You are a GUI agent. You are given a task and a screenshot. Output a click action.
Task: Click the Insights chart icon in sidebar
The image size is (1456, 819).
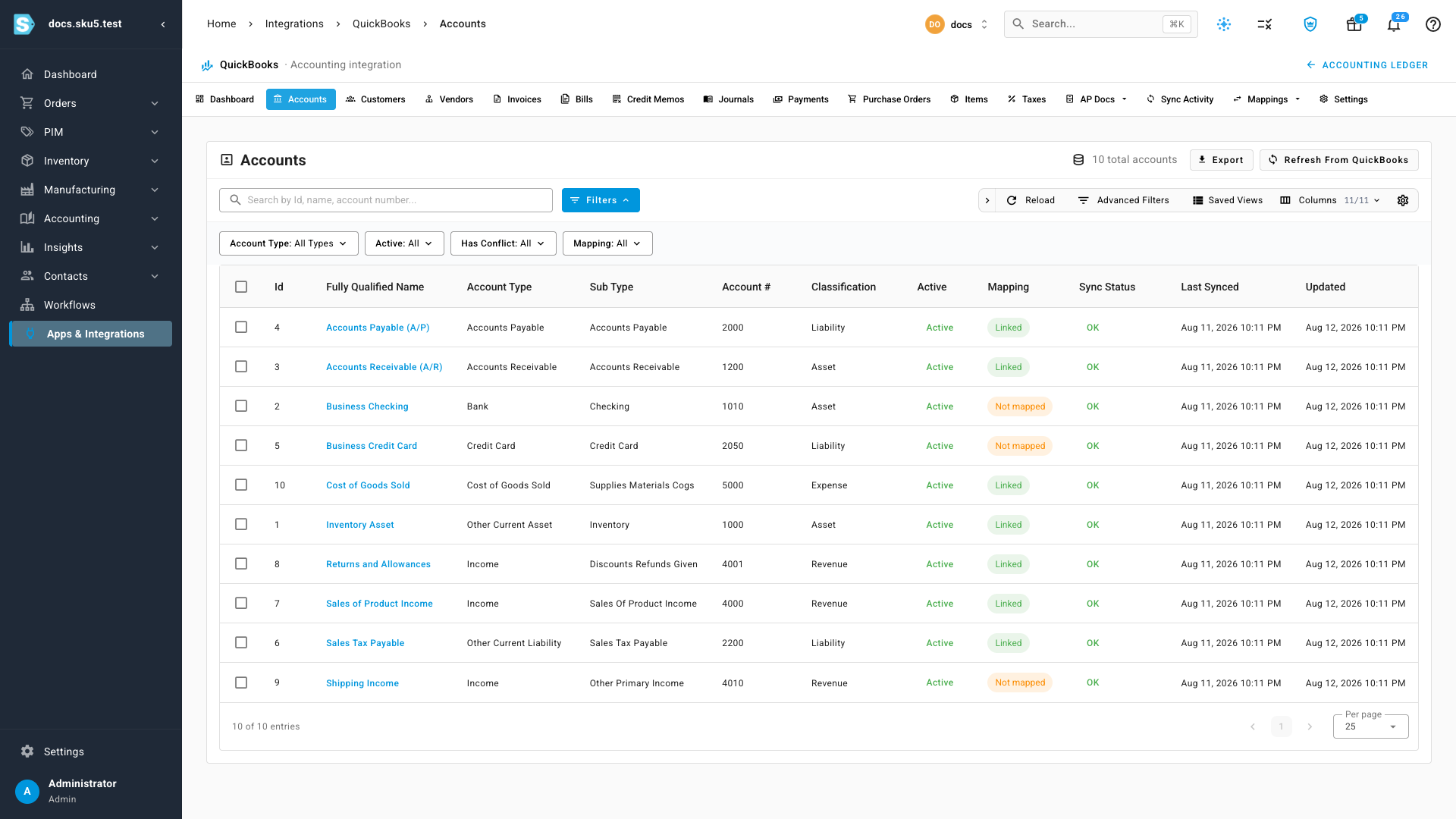(27, 247)
